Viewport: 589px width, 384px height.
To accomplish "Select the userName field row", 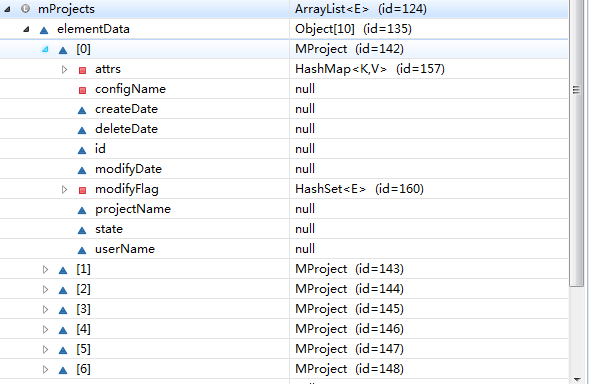I will coord(284,249).
